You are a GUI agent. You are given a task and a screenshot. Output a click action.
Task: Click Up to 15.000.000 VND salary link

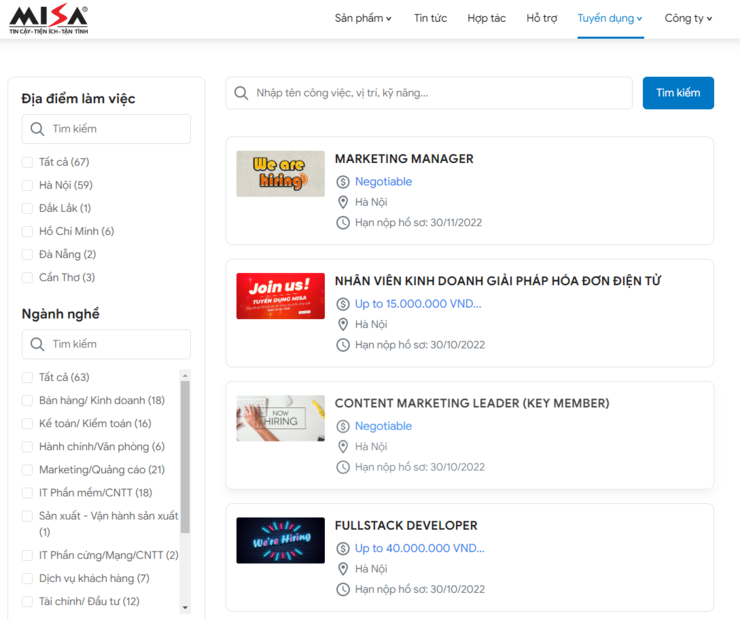(x=418, y=304)
